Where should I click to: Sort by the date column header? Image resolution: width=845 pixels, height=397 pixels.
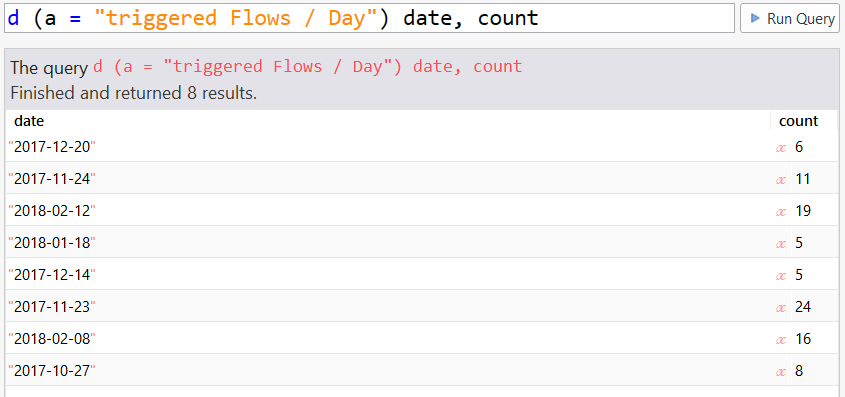coord(29,121)
